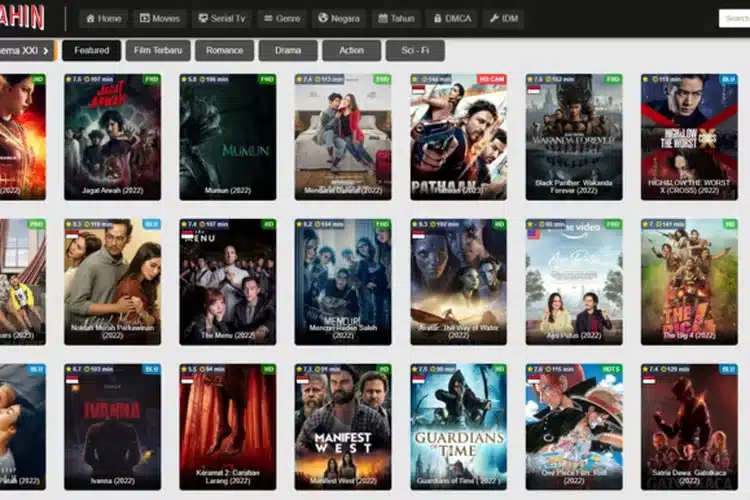Screen dimensions: 750x500
Task: Click star rating on Manifest West poster
Action: [x=305, y=369]
